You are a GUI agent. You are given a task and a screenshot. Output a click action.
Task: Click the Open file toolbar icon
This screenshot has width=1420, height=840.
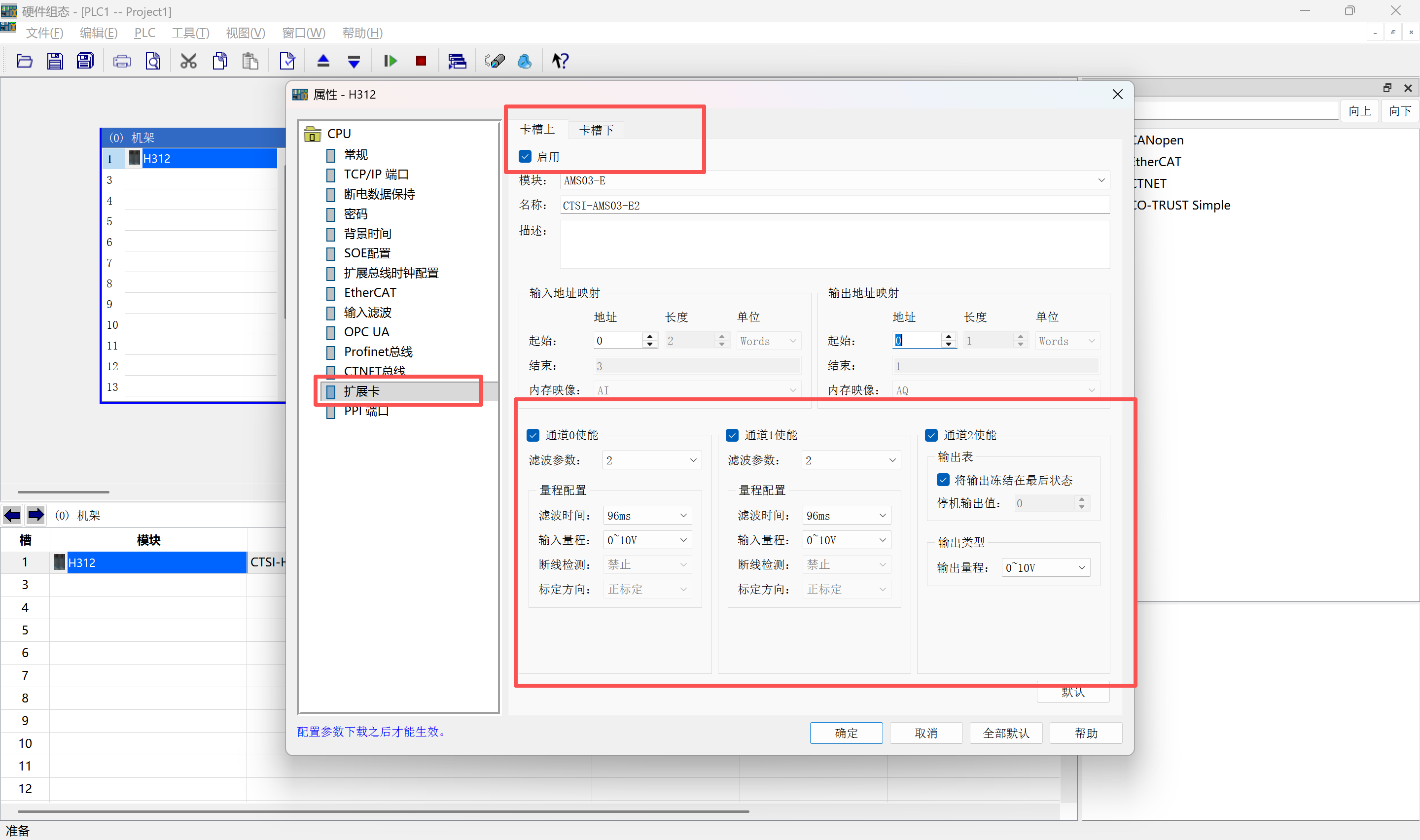[x=24, y=61]
